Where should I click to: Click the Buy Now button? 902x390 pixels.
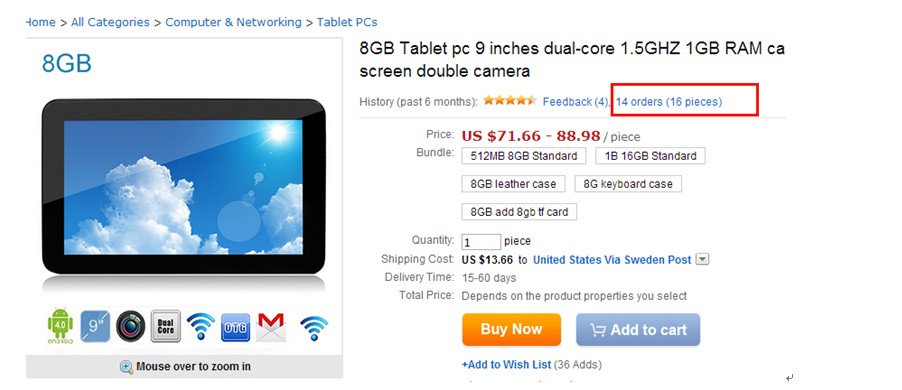[511, 330]
